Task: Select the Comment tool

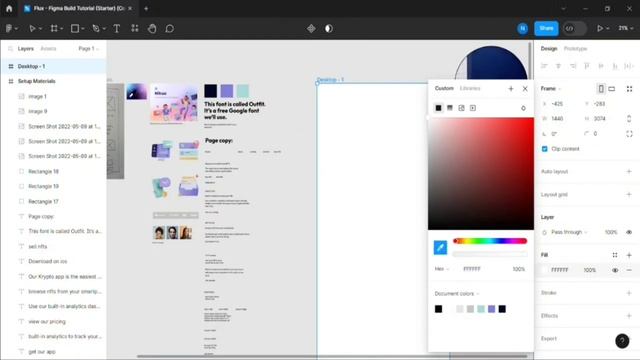Action: point(170,29)
